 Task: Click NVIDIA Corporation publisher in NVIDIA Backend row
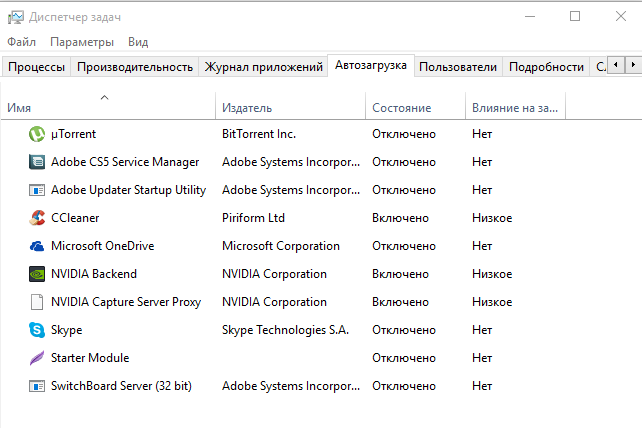274,274
